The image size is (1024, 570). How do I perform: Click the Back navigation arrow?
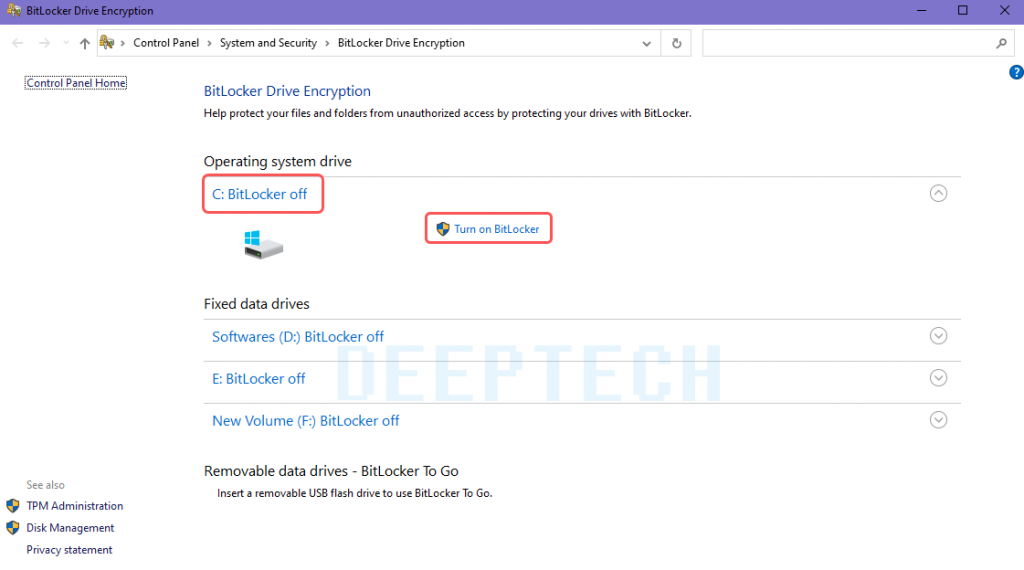pyautogui.click(x=18, y=43)
